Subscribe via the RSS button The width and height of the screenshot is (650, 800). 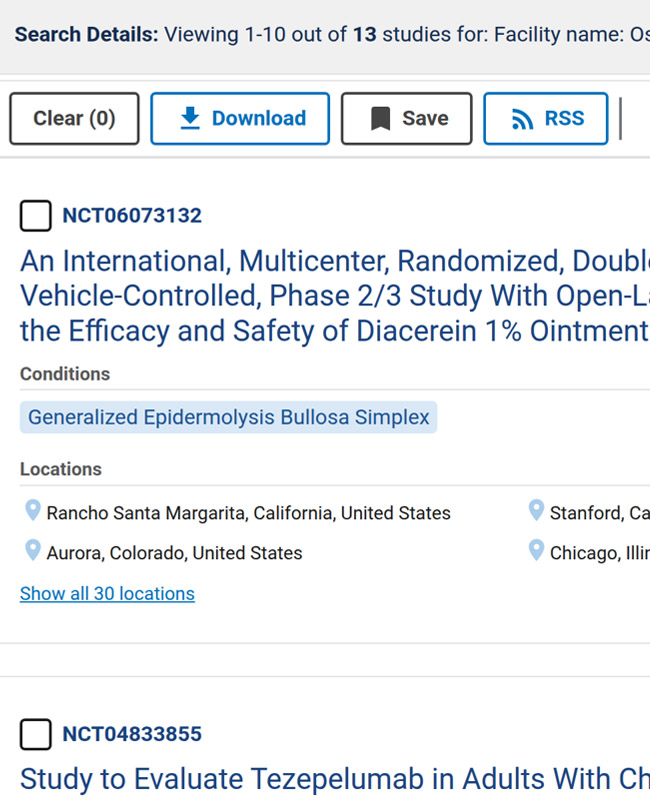(x=545, y=118)
